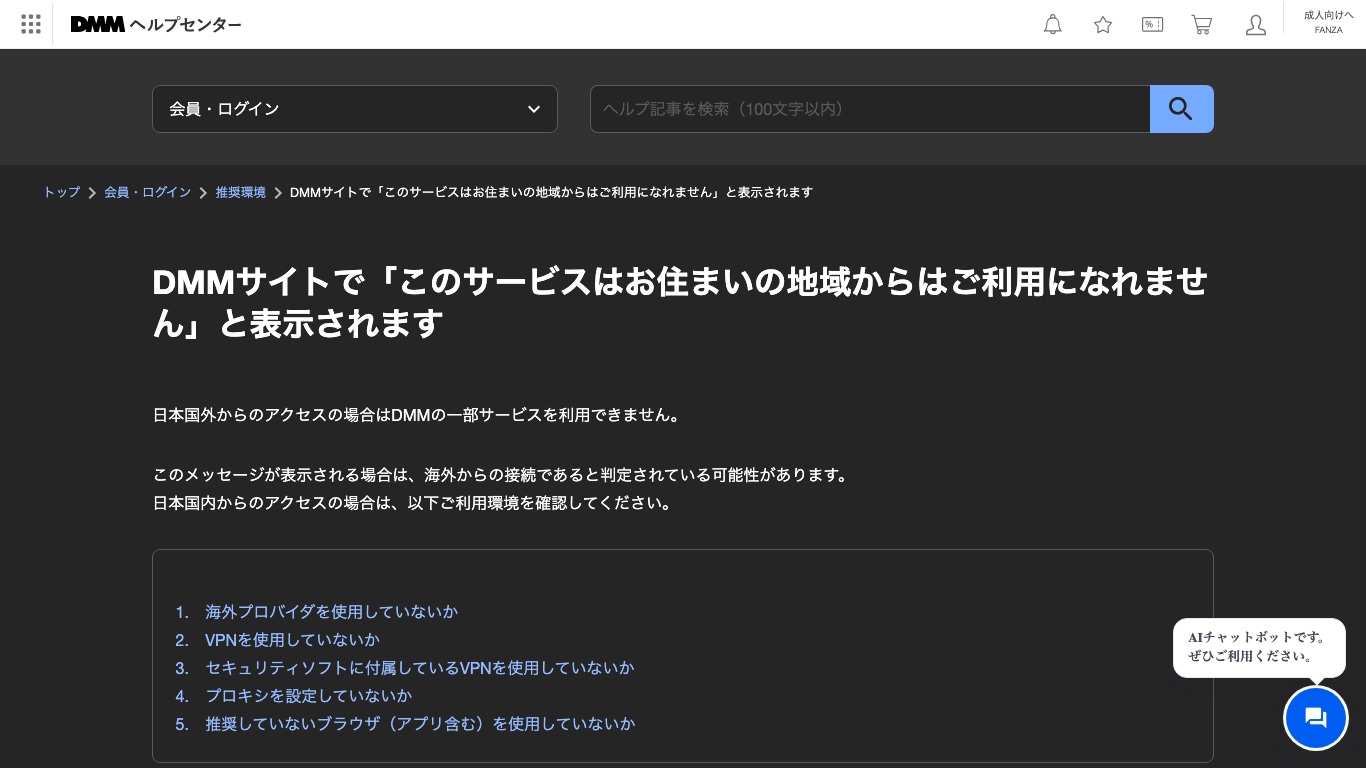The height and width of the screenshot is (768, 1366).
Task: Click the blue search magnifier button
Action: tap(1181, 109)
